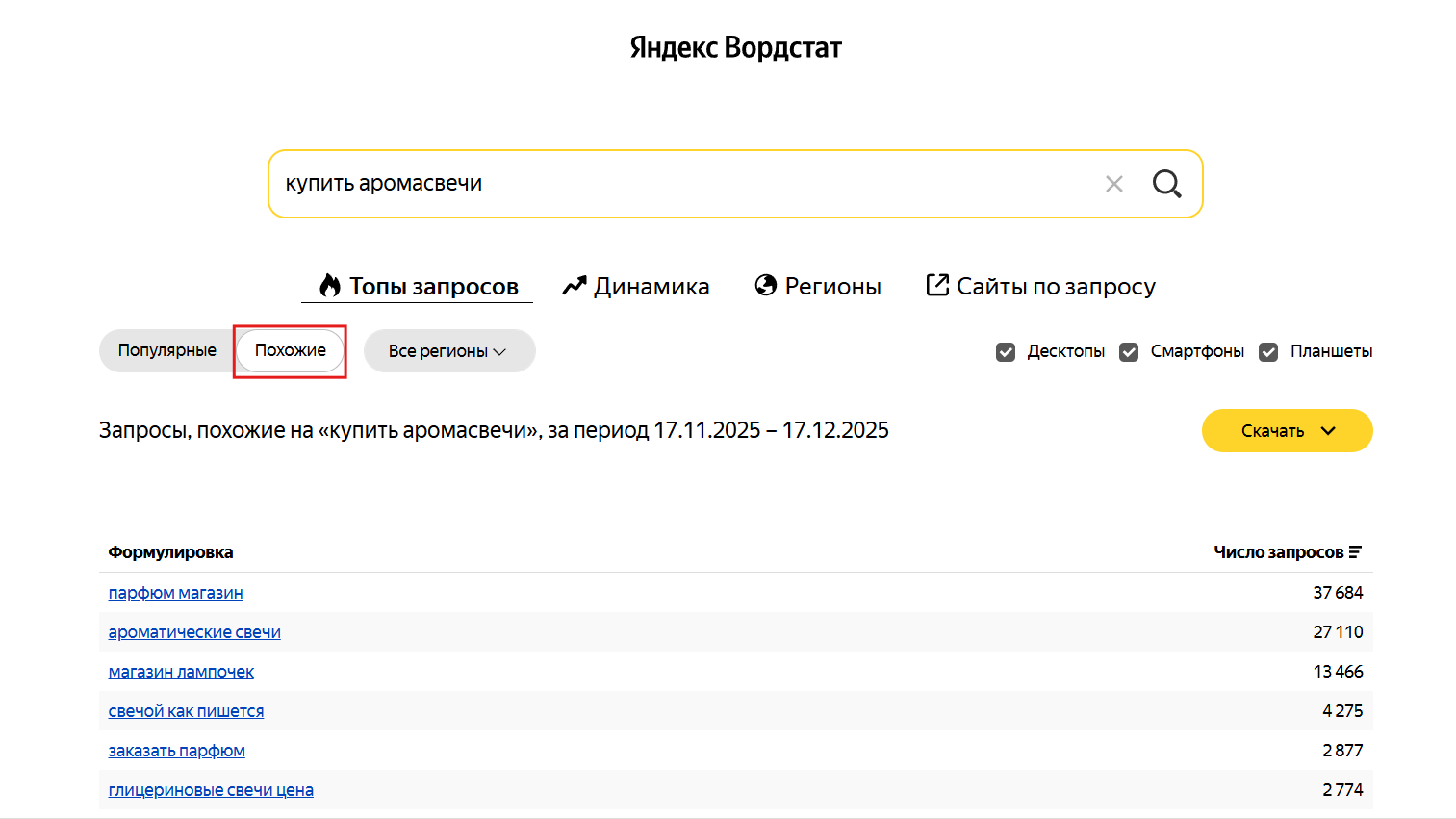Open the парфюм магазин query link
The height and width of the screenshot is (819, 1456).
click(x=175, y=593)
